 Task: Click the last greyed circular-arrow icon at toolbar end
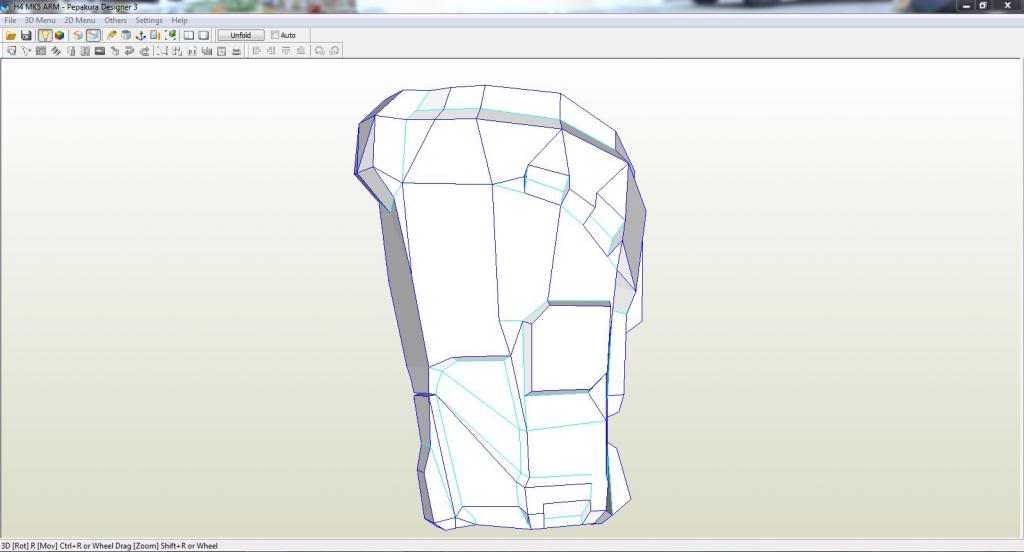coord(334,51)
